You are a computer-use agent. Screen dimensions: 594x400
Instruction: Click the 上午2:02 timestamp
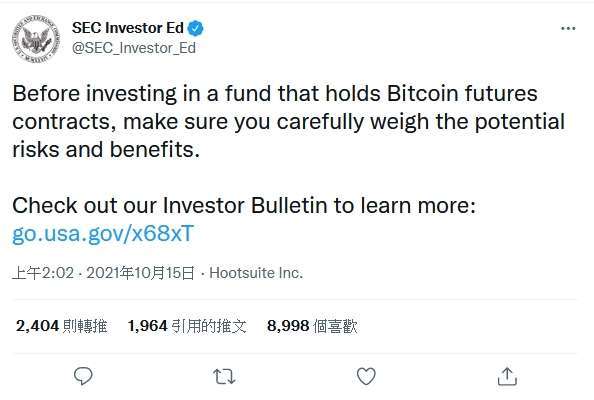(43, 273)
